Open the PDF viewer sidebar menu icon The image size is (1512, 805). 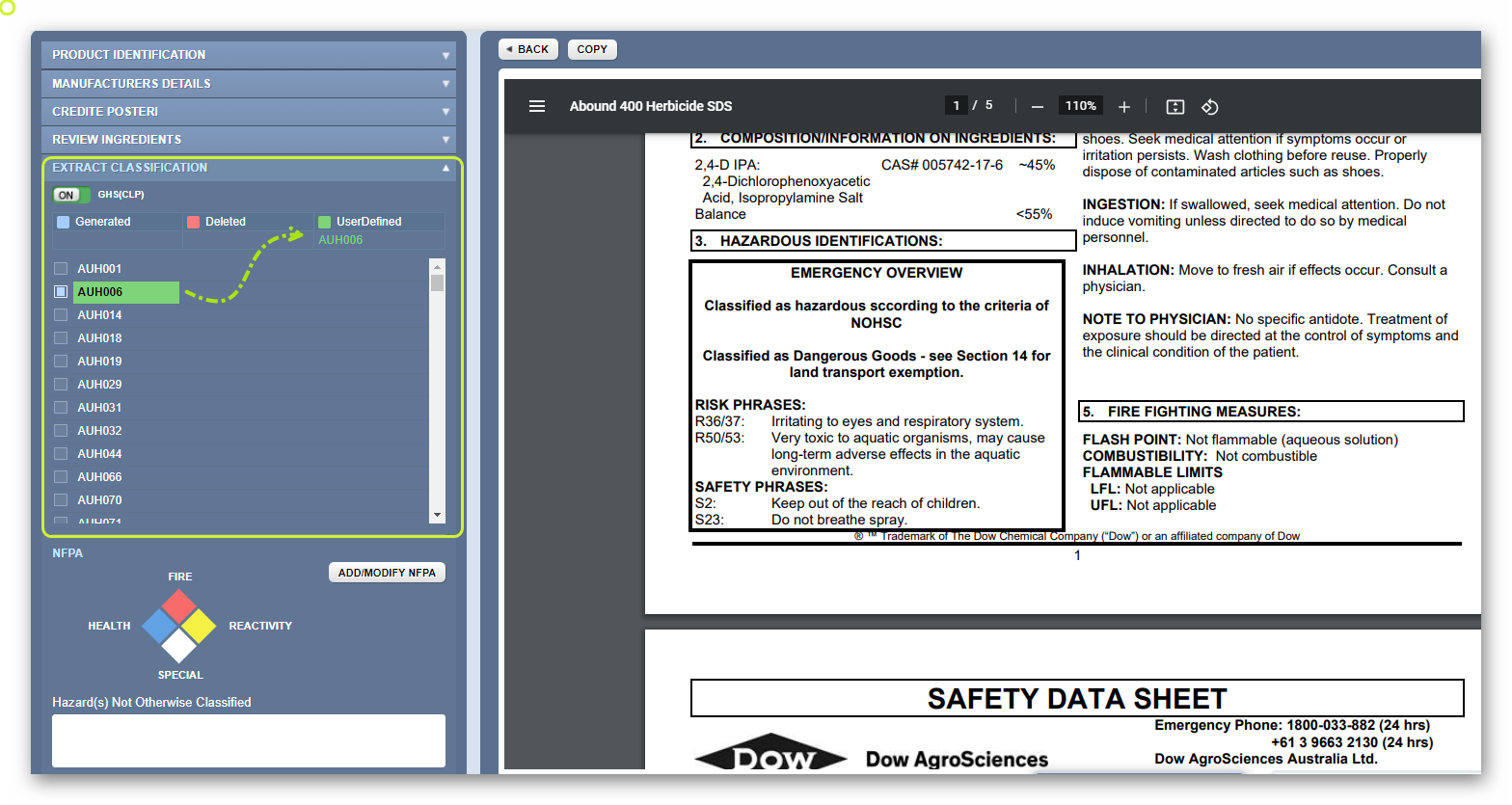coord(537,106)
